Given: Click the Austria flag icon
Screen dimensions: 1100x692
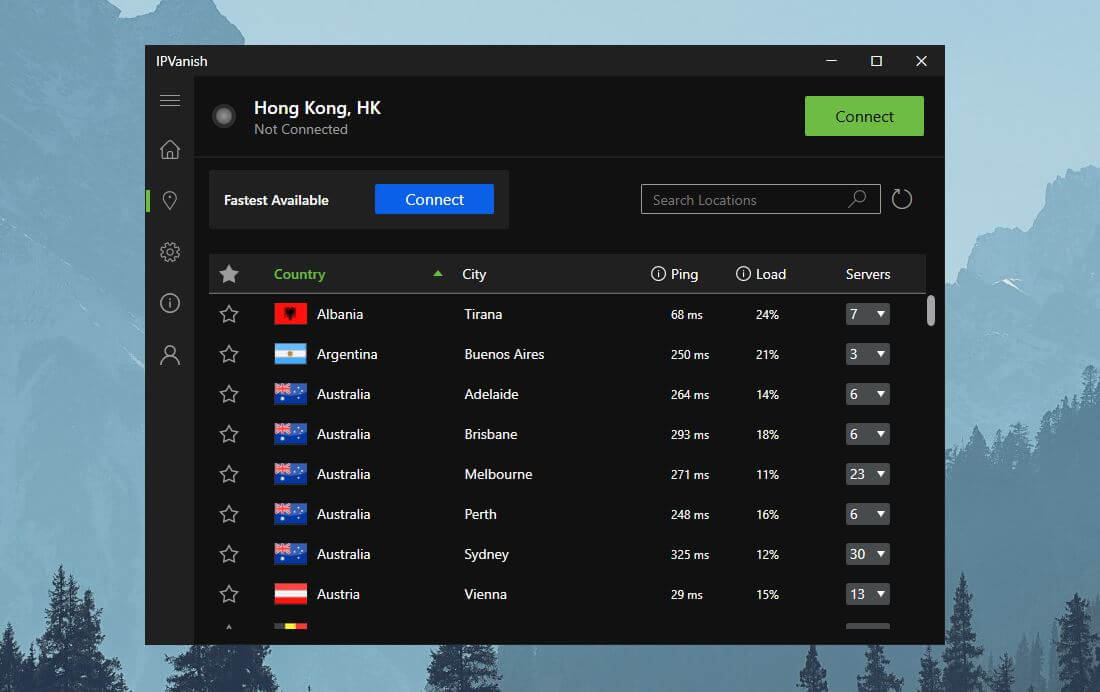Looking at the screenshot, I should tap(290, 594).
